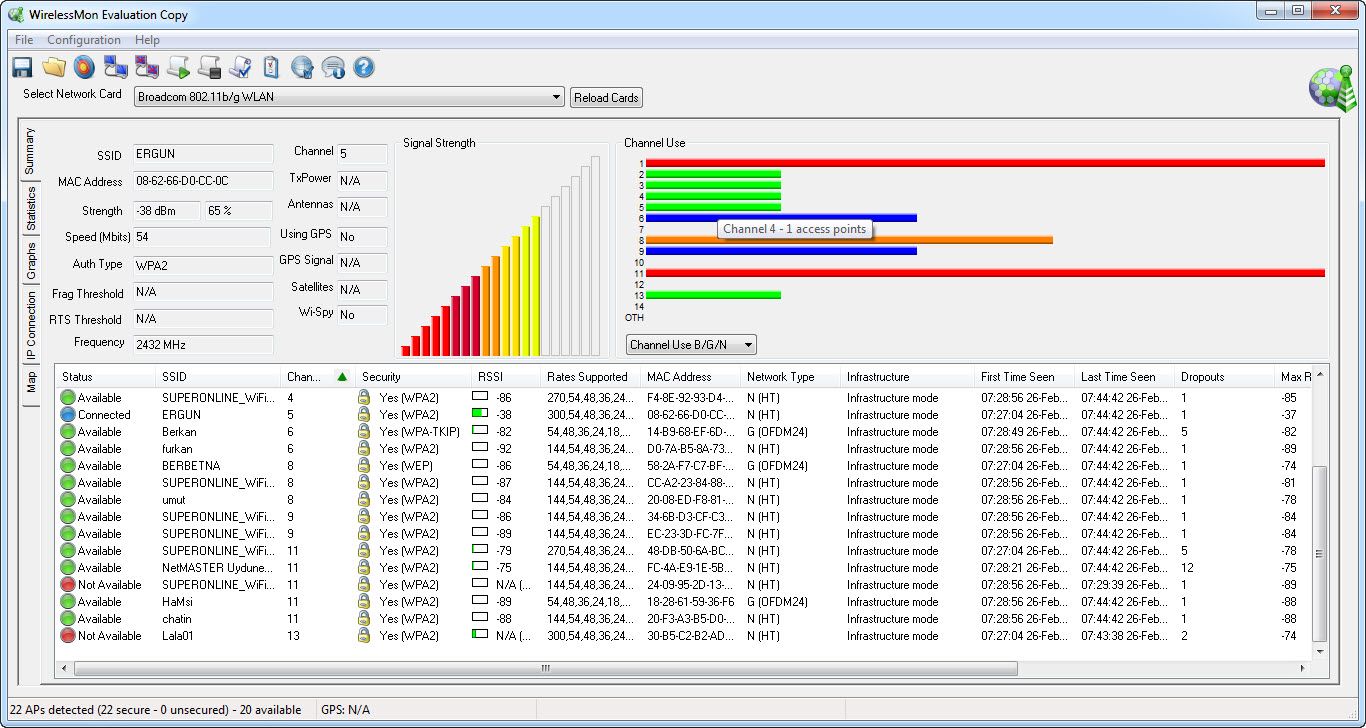Click the RSSI signal bar icon for NetMASTER
Image resolution: width=1366 pixels, height=728 pixels.
480,567
